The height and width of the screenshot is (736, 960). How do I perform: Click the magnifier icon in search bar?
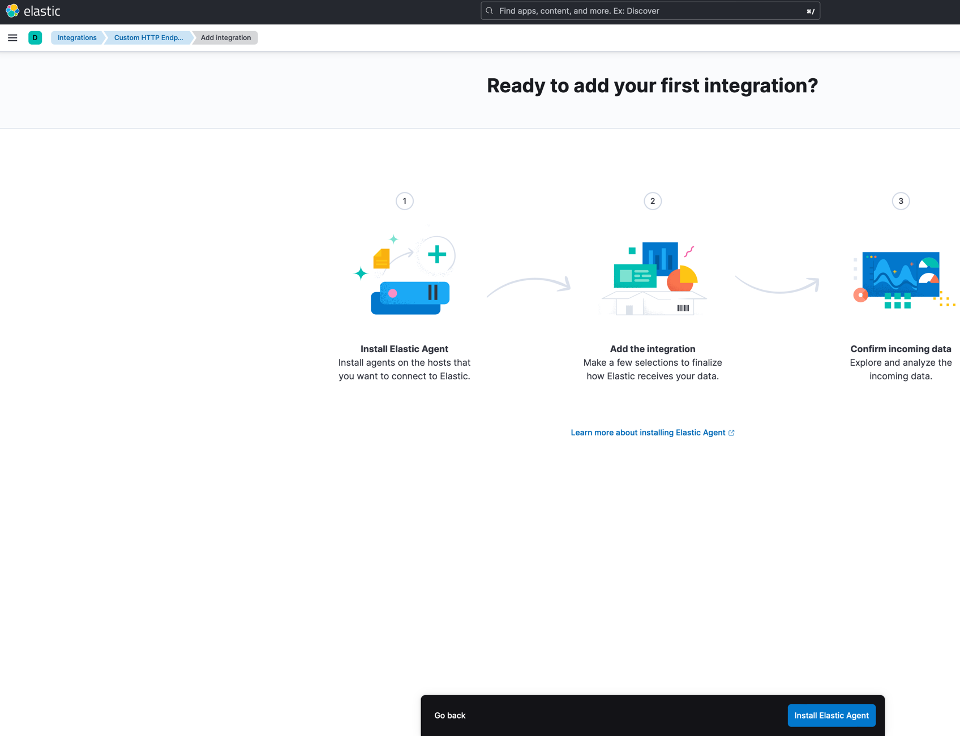(490, 11)
